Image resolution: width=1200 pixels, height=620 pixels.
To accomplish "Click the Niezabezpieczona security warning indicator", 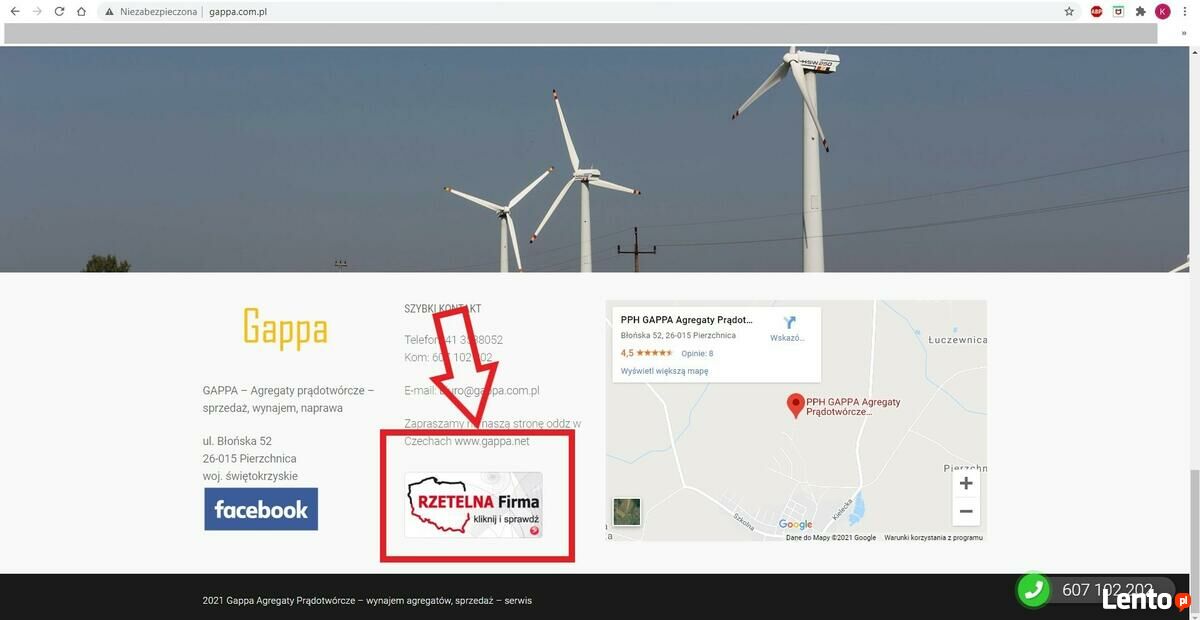I will [151, 12].
